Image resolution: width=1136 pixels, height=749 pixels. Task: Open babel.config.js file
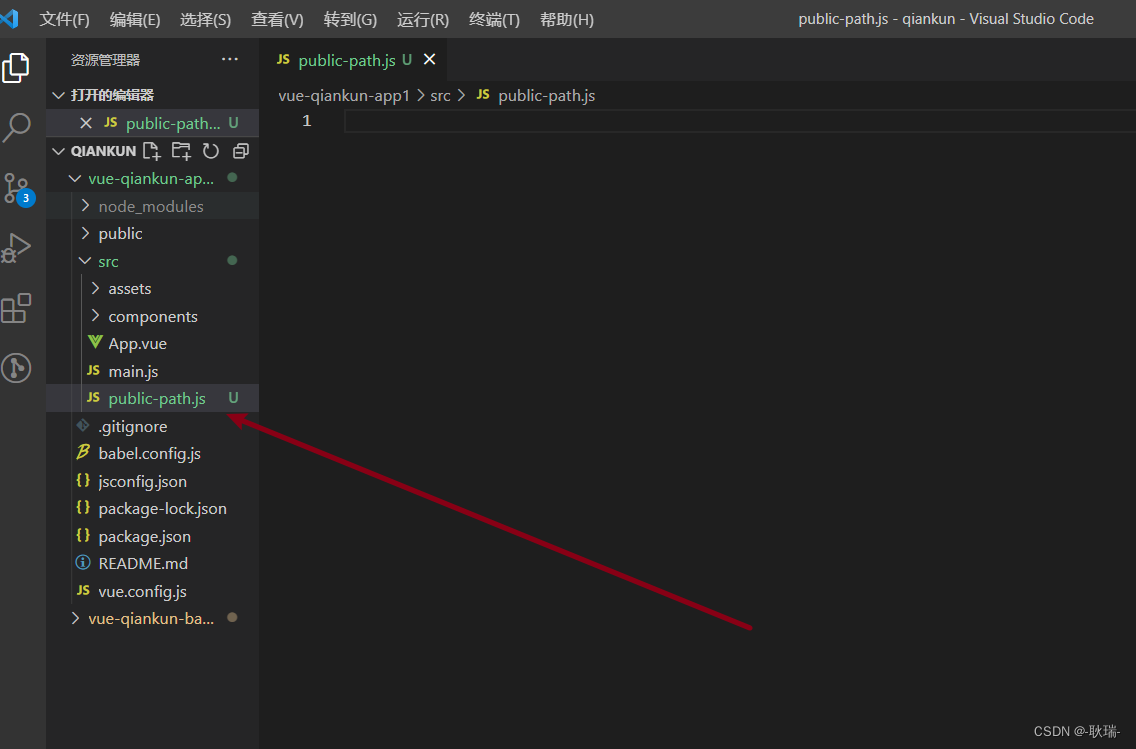coord(152,453)
